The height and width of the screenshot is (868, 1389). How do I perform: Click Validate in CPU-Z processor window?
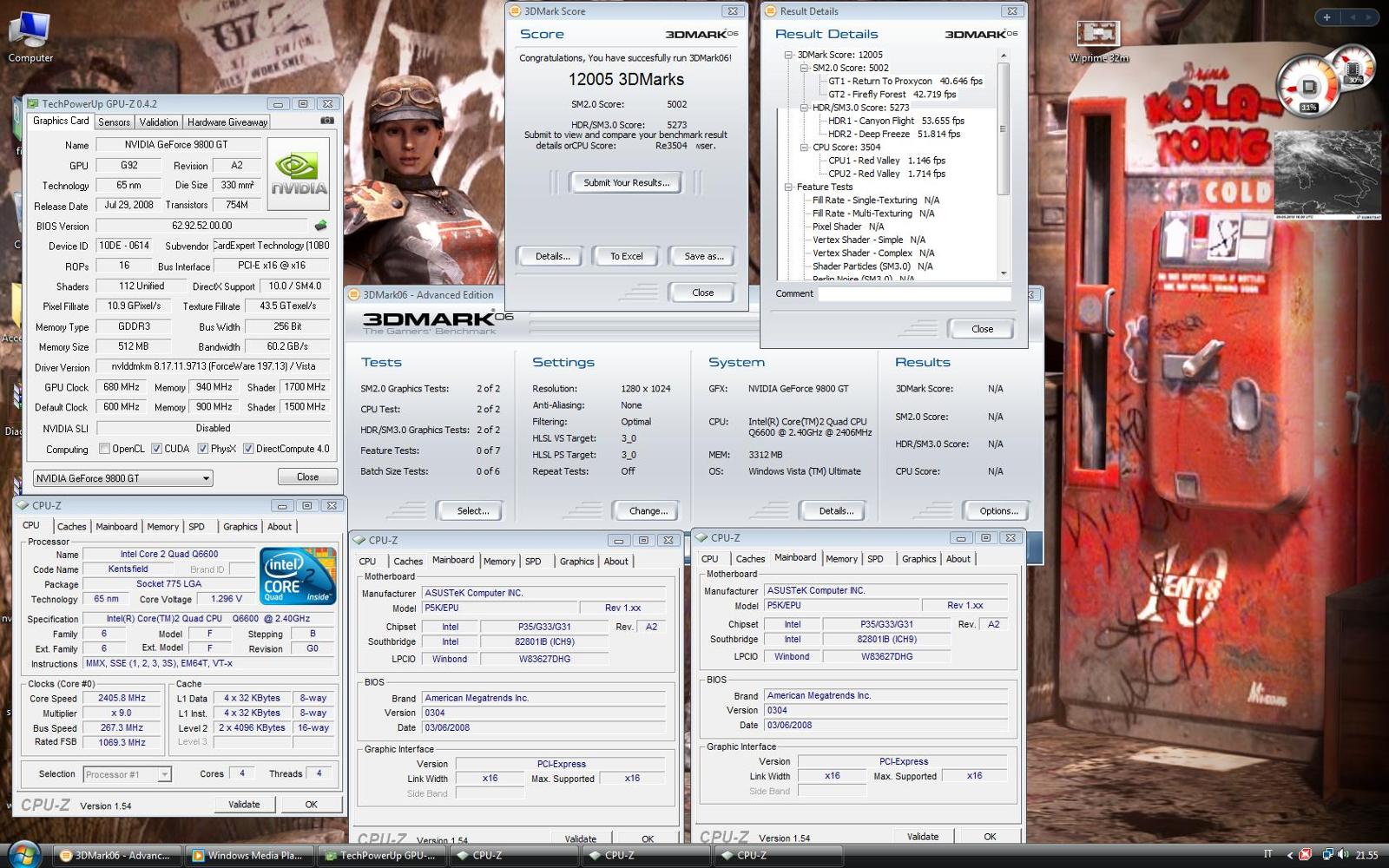(x=244, y=805)
